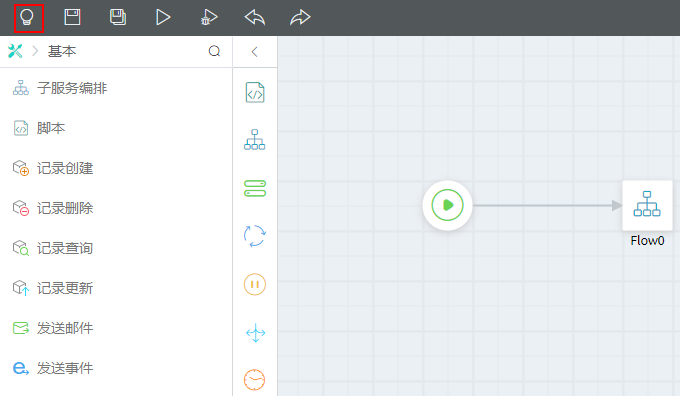The width and height of the screenshot is (680, 396).
Task: Undo the last action
Action: click(x=255, y=17)
